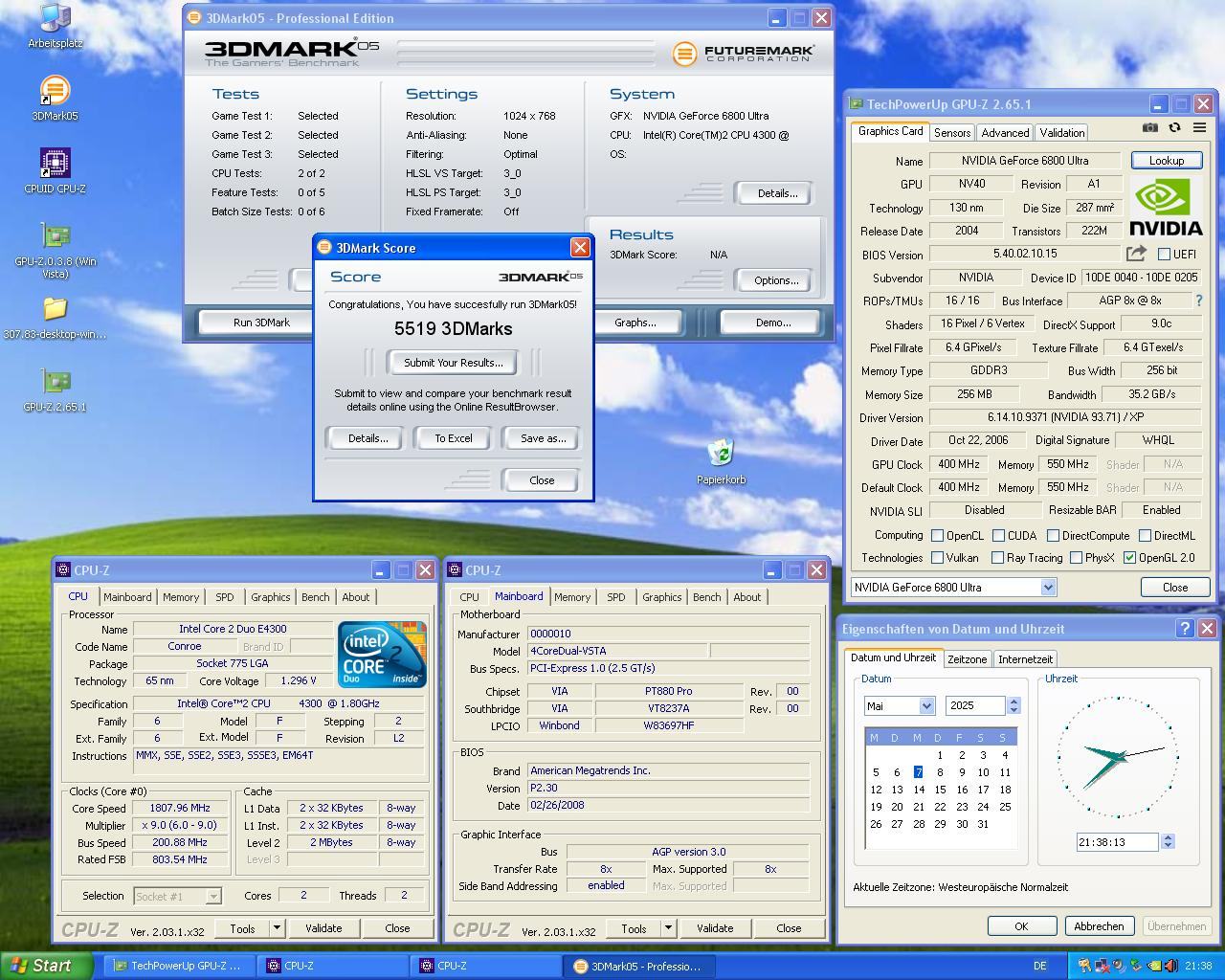
Task: Open Bench tab in right CPU-Z window
Action: (x=706, y=597)
